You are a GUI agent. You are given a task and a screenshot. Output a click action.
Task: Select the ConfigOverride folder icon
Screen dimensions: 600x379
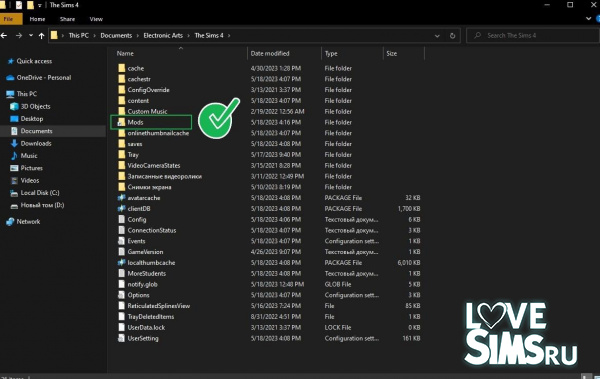122,90
